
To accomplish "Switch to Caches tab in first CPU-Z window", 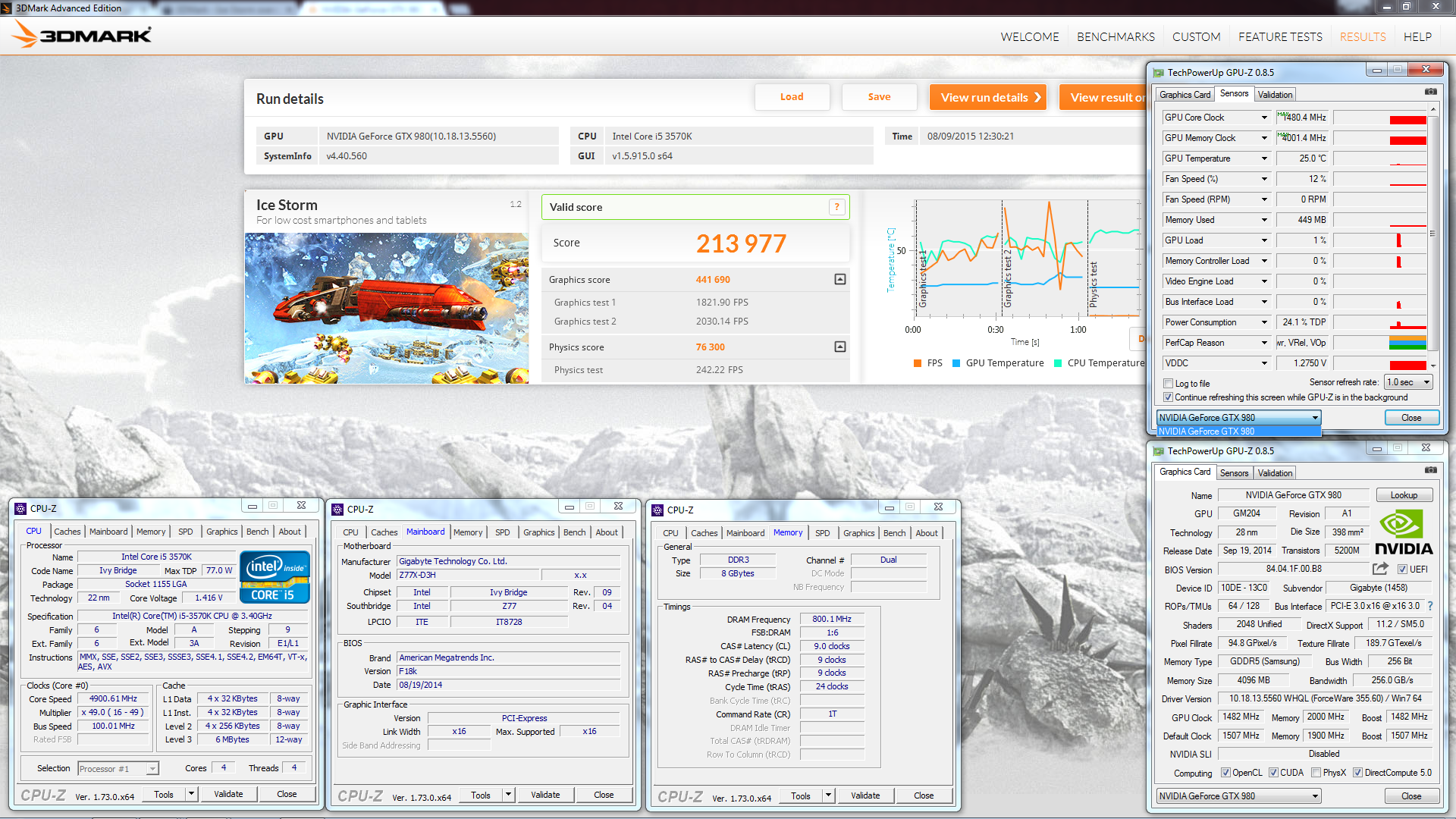I will click(67, 532).
